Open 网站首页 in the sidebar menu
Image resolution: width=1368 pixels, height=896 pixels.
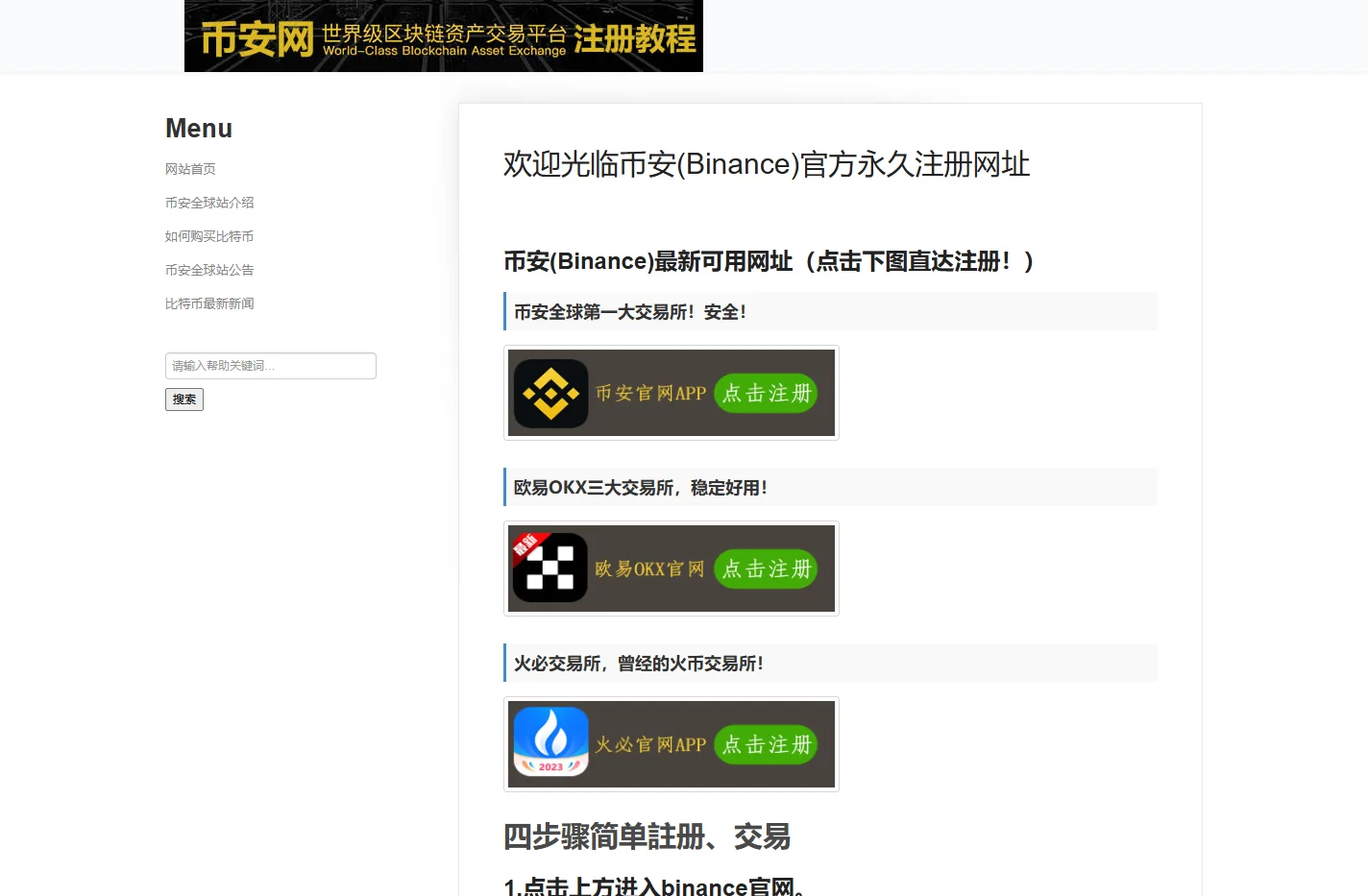point(190,169)
